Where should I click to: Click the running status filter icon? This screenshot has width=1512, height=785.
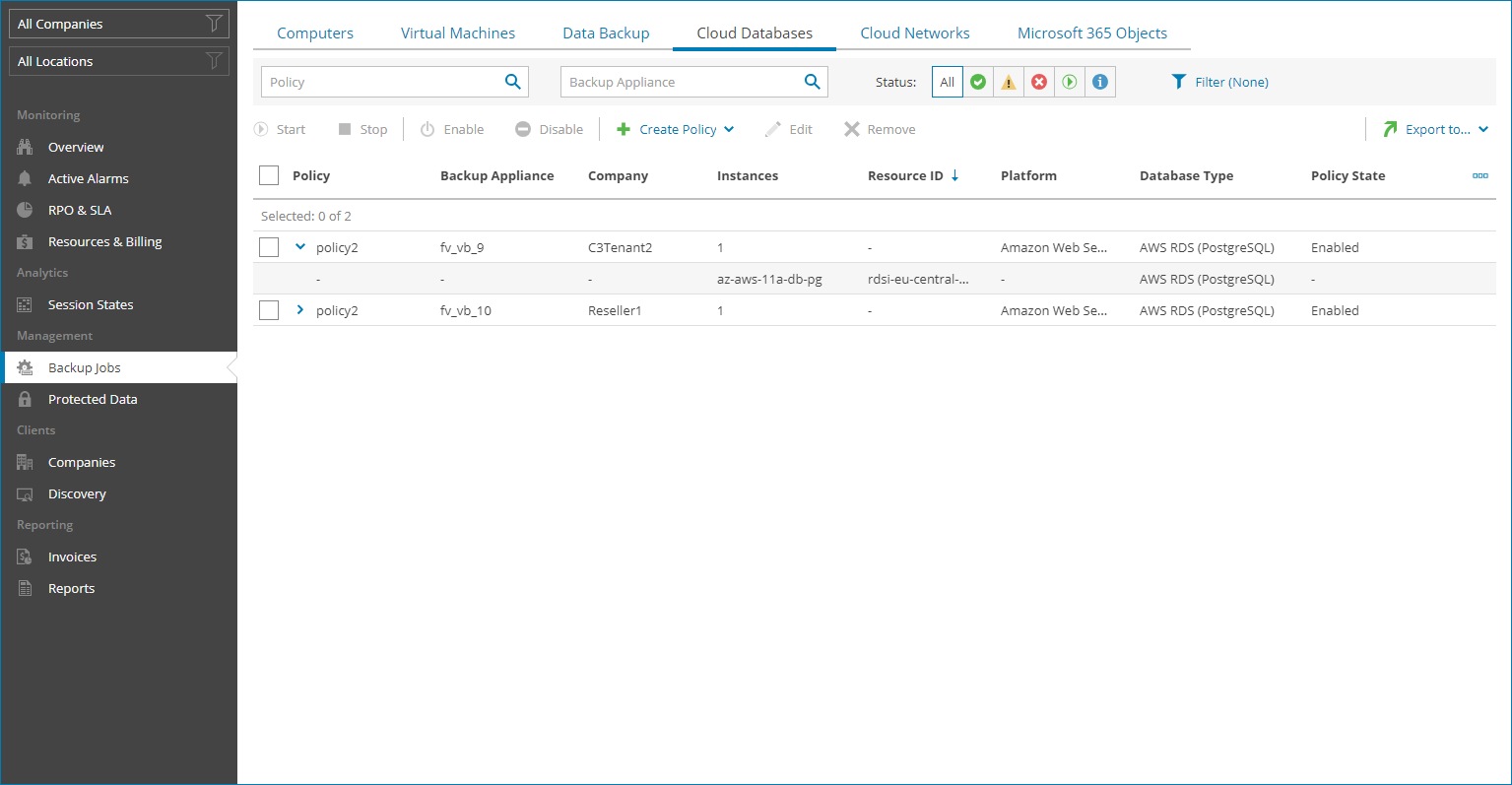coord(1069,82)
